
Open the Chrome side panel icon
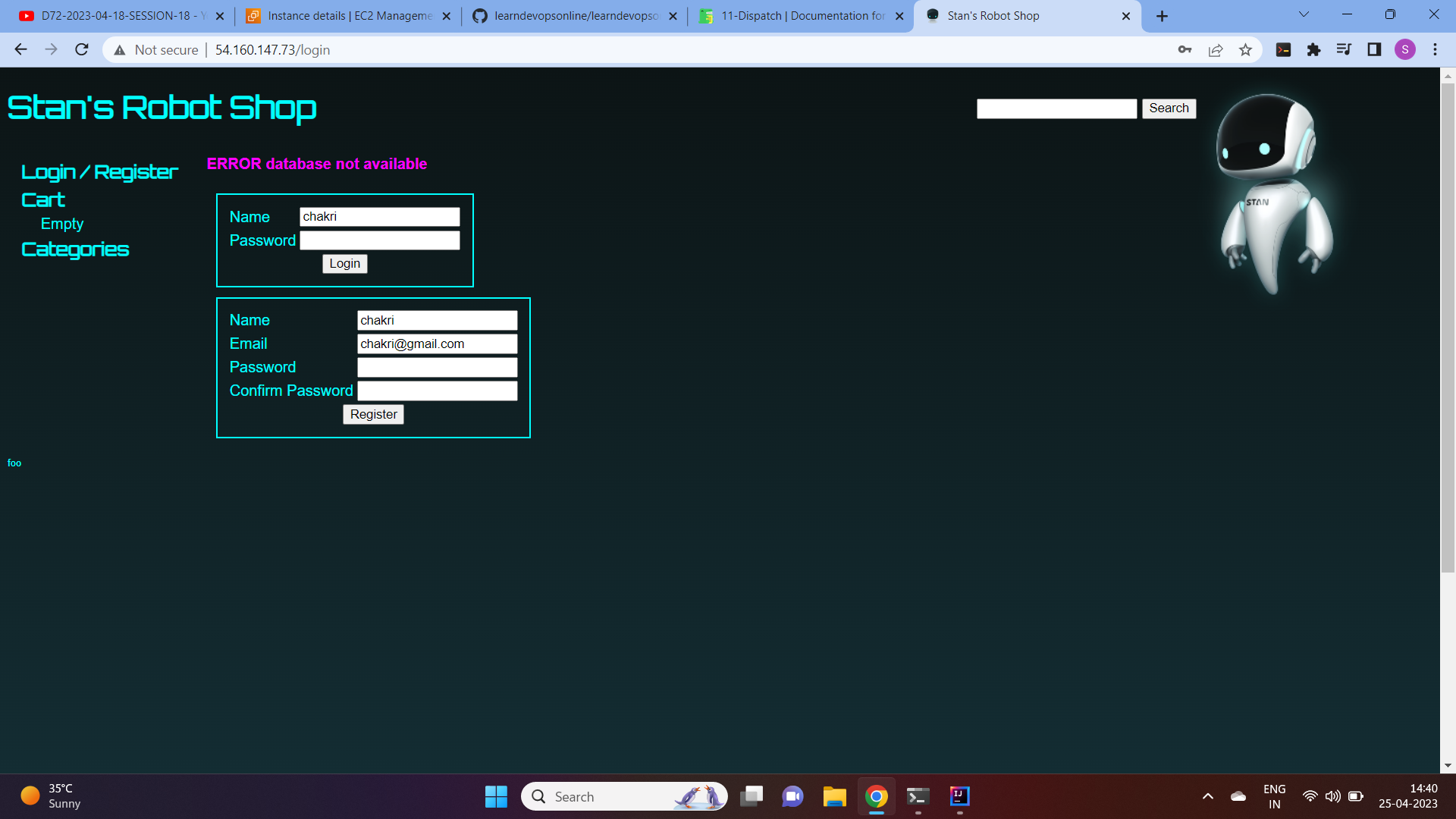point(1373,49)
